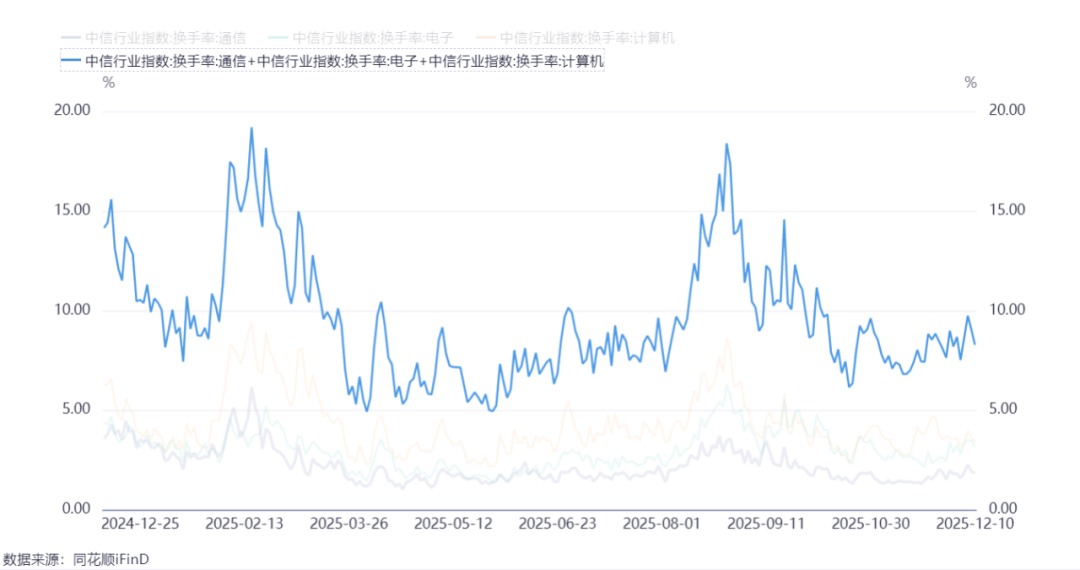The height and width of the screenshot is (570, 1080).
Task: Click the 2025-12-10 x-axis date label
Action: coord(975,524)
